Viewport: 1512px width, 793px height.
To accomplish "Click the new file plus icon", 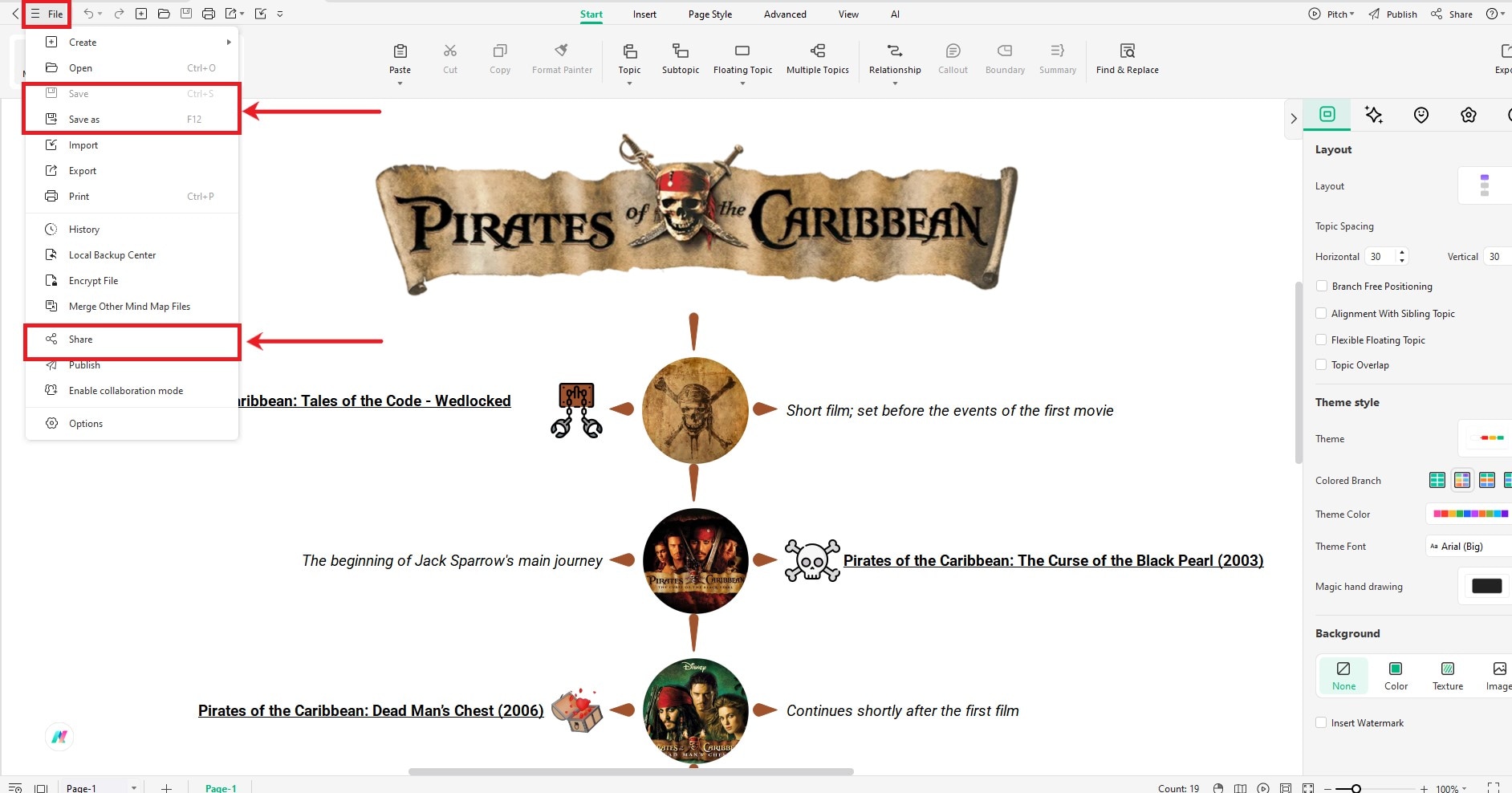I will (x=141, y=14).
